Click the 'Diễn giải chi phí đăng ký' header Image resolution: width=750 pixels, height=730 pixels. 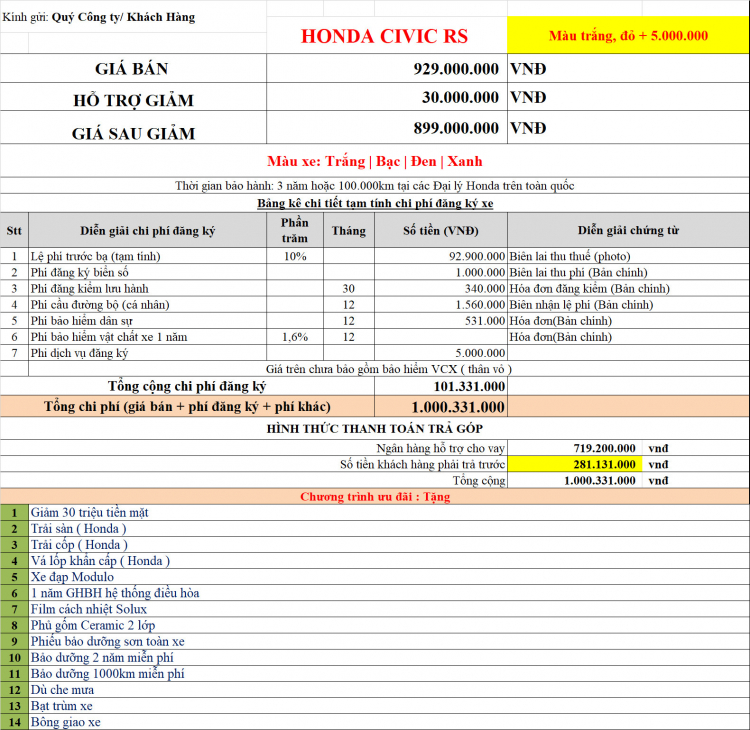(147, 230)
